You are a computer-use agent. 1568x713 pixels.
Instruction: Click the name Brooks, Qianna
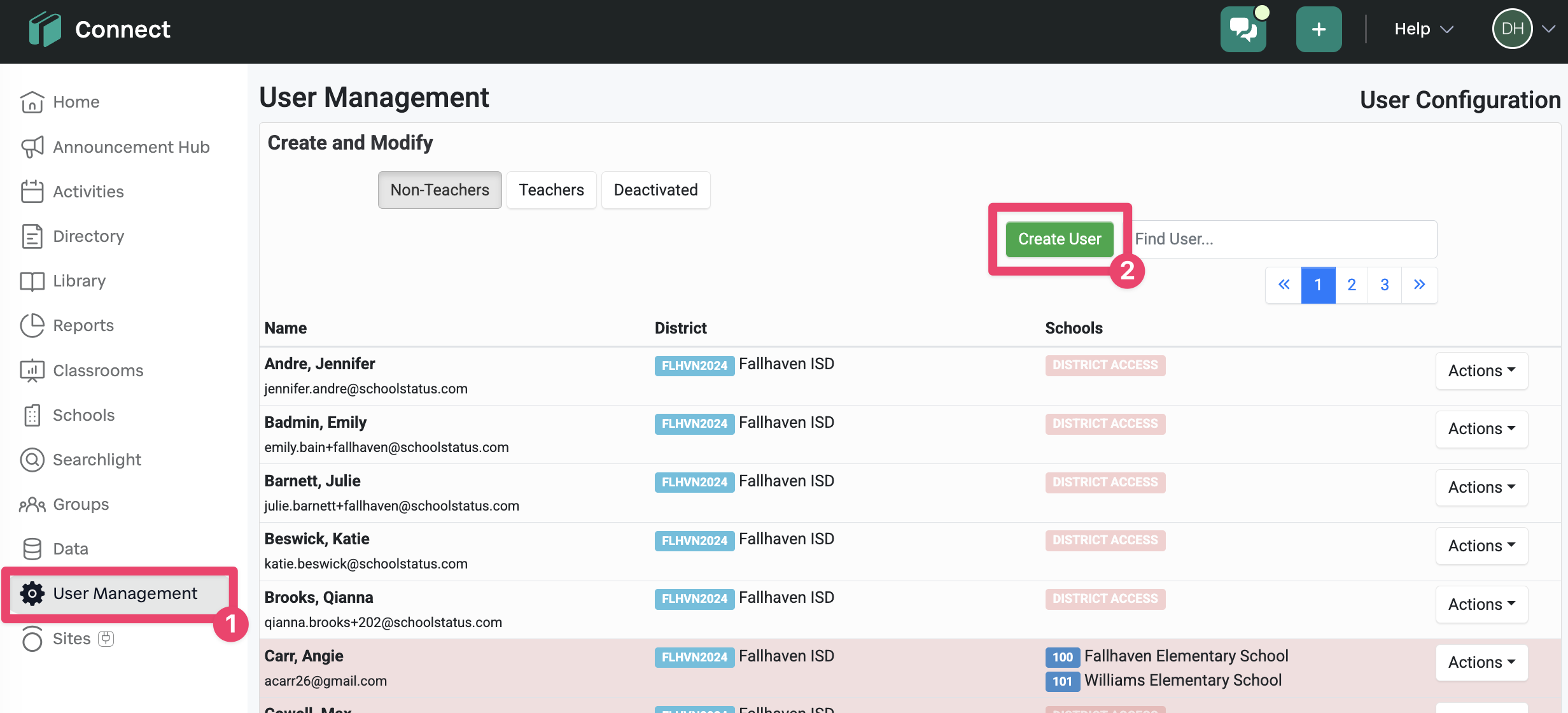[319, 597]
